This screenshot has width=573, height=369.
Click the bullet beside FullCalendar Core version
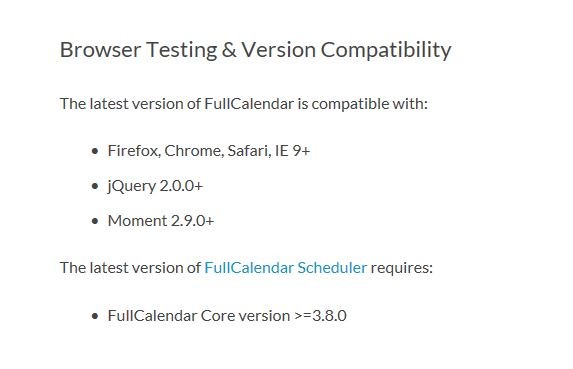pos(95,316)
